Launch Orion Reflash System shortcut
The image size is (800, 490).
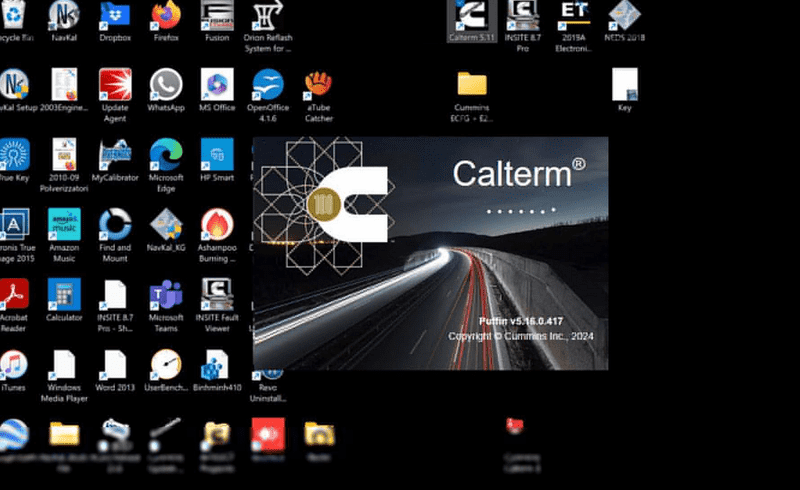click(x=268, y=26)
